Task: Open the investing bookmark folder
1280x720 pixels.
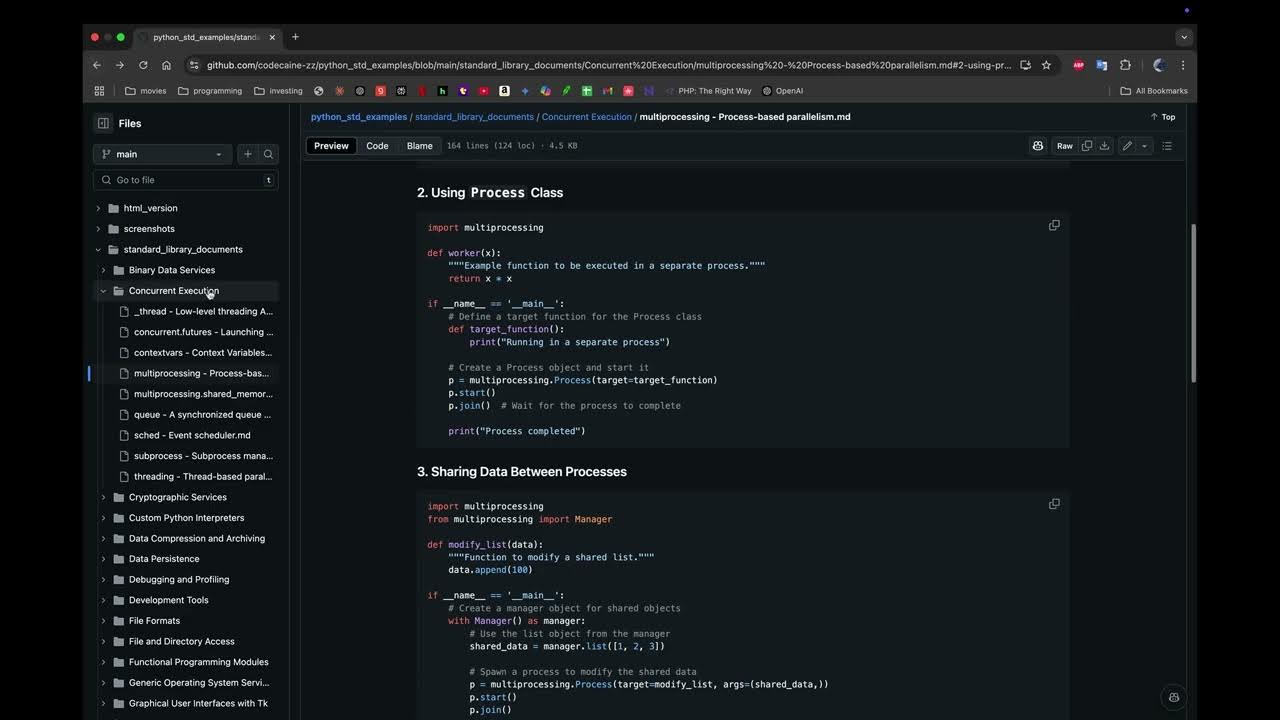Action: coord(278,91)
